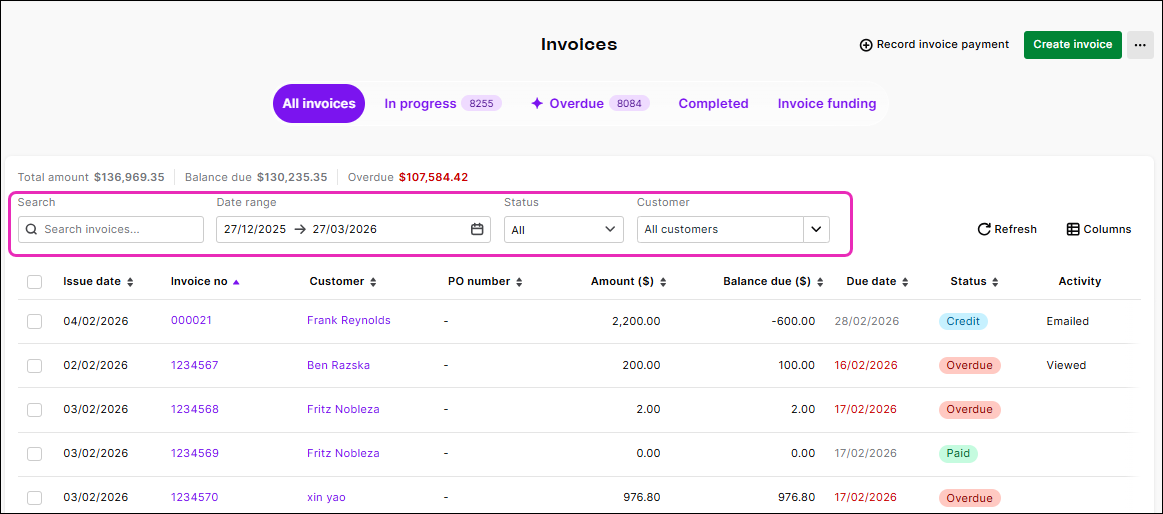Click the Balance due $130,235.35 value
This screenshot has height=514, width=1163.
click(292, 177)
